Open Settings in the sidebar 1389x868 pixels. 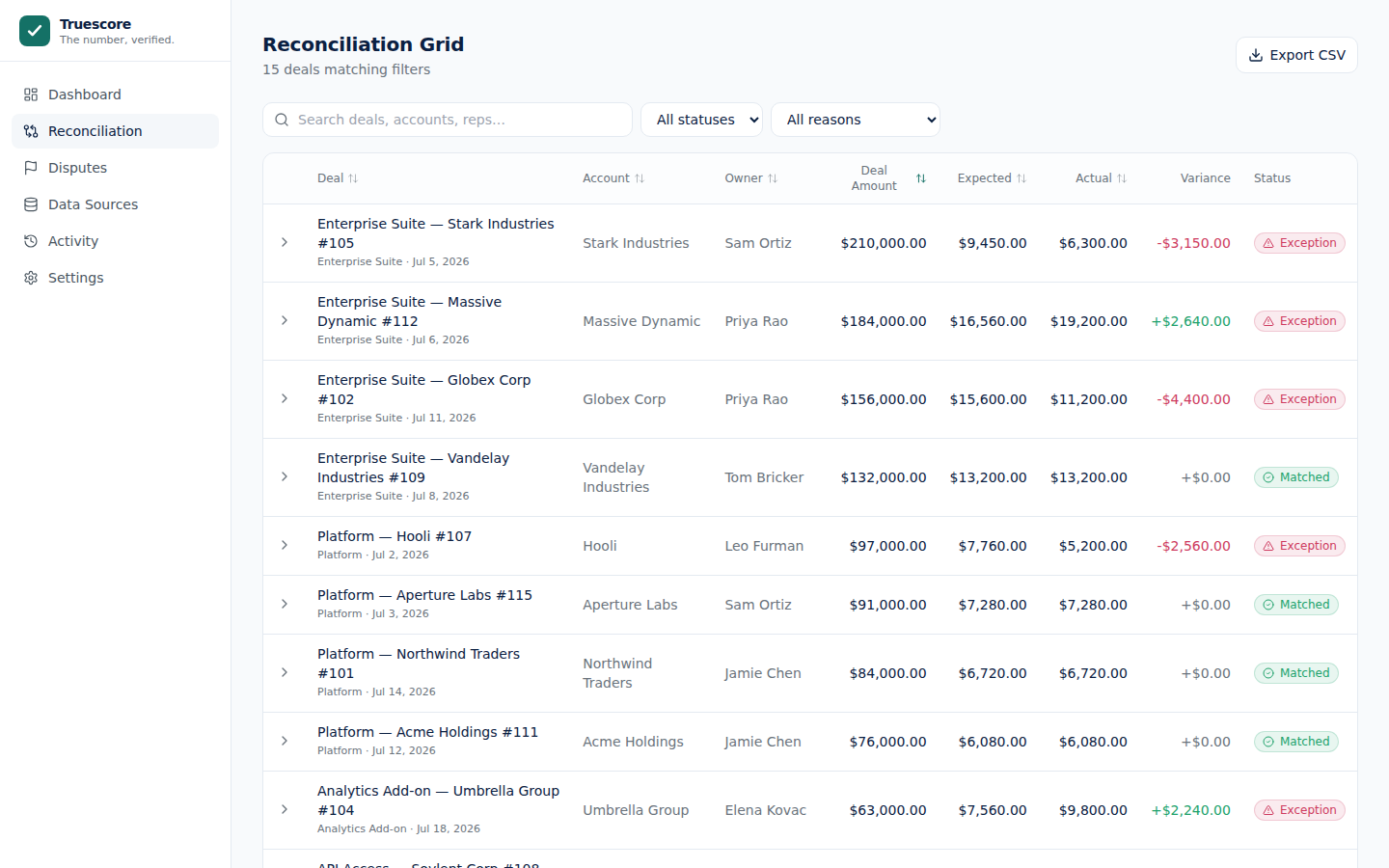tap(115, 278)
